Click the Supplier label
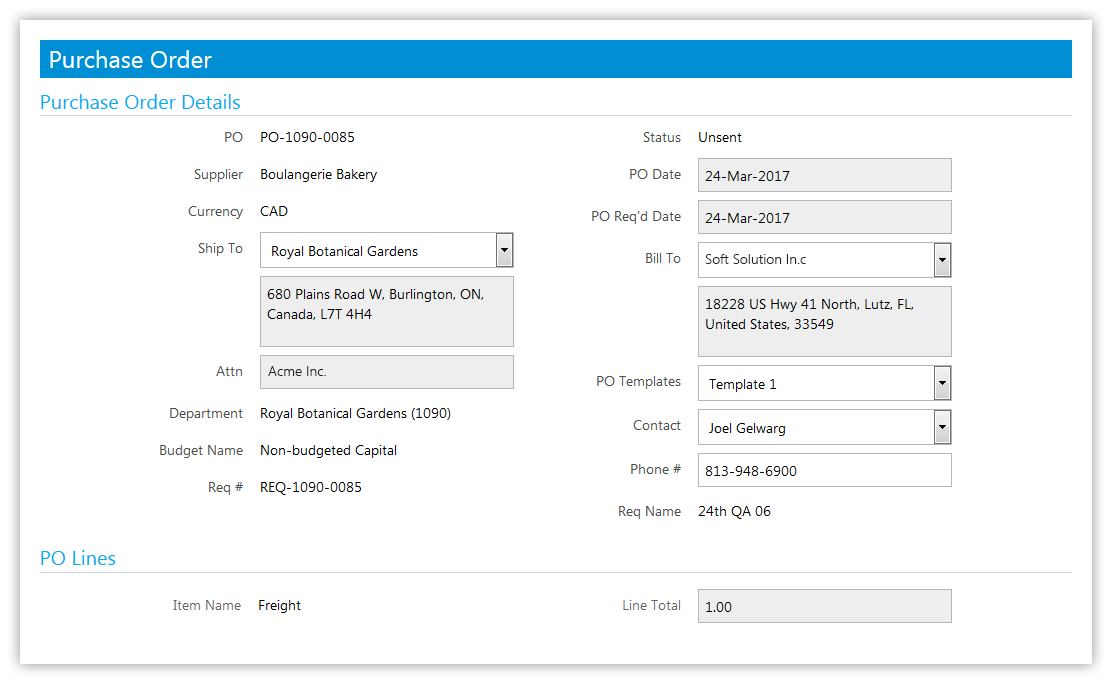This screenshot has width=1112, height=684. click(218, 175)
